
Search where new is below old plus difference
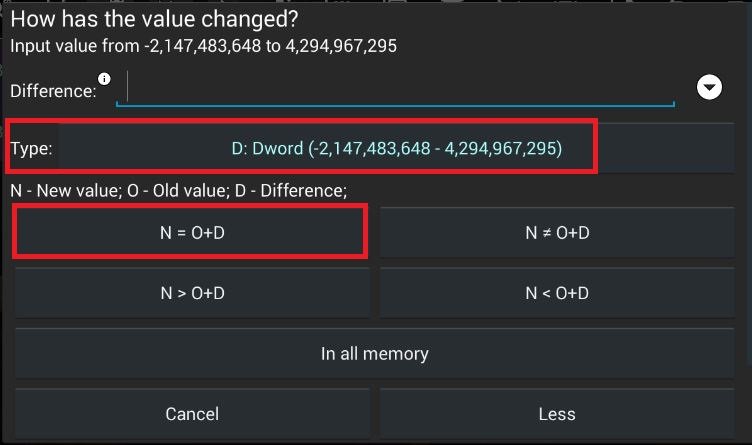click(x=557, y=293)
